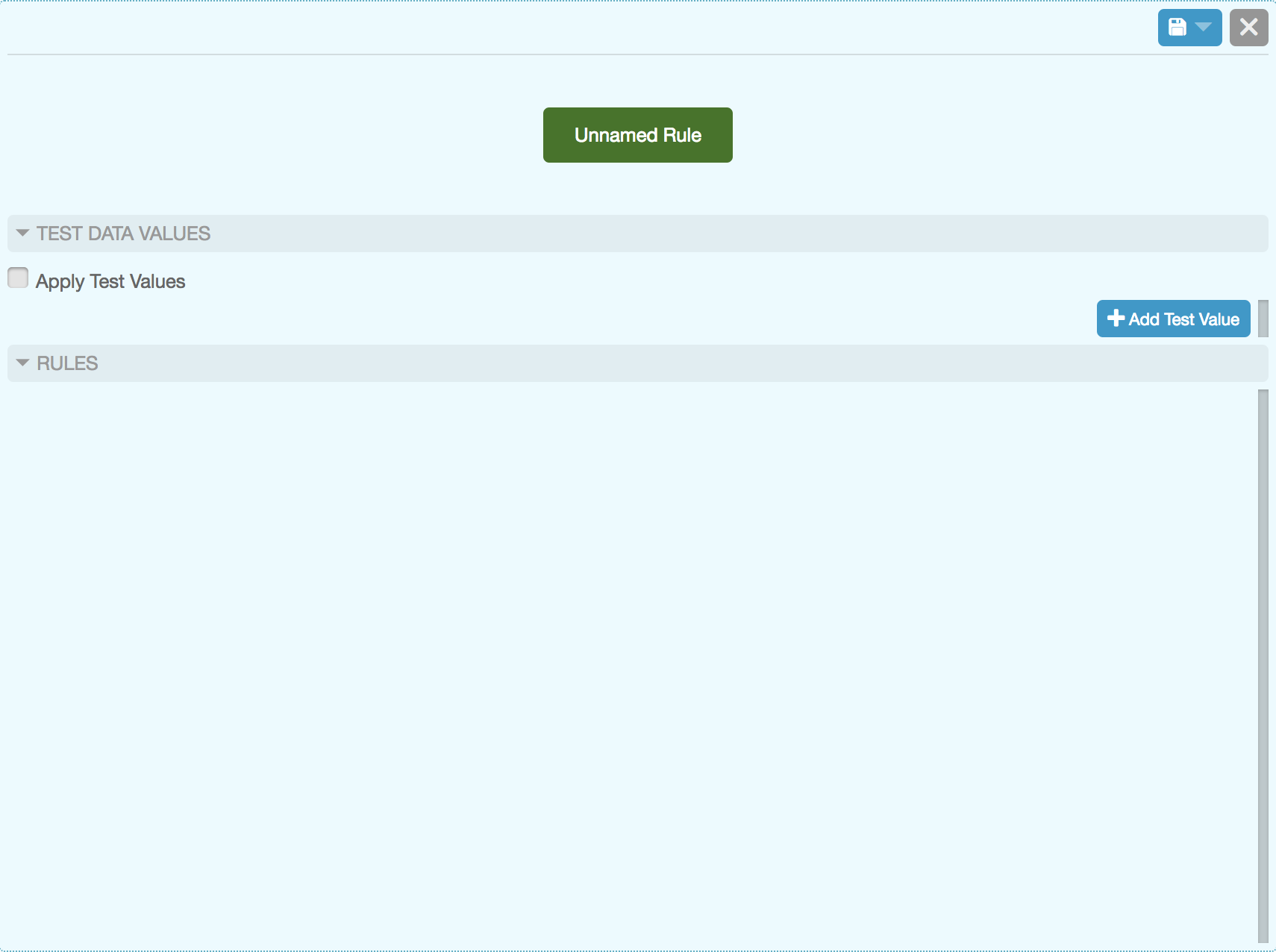Rename the rule via the green Unnamed Rule button
Image resolution: width=1276 pixels, height=952 pixels.
pyautogui.click(x=637, y=135)
